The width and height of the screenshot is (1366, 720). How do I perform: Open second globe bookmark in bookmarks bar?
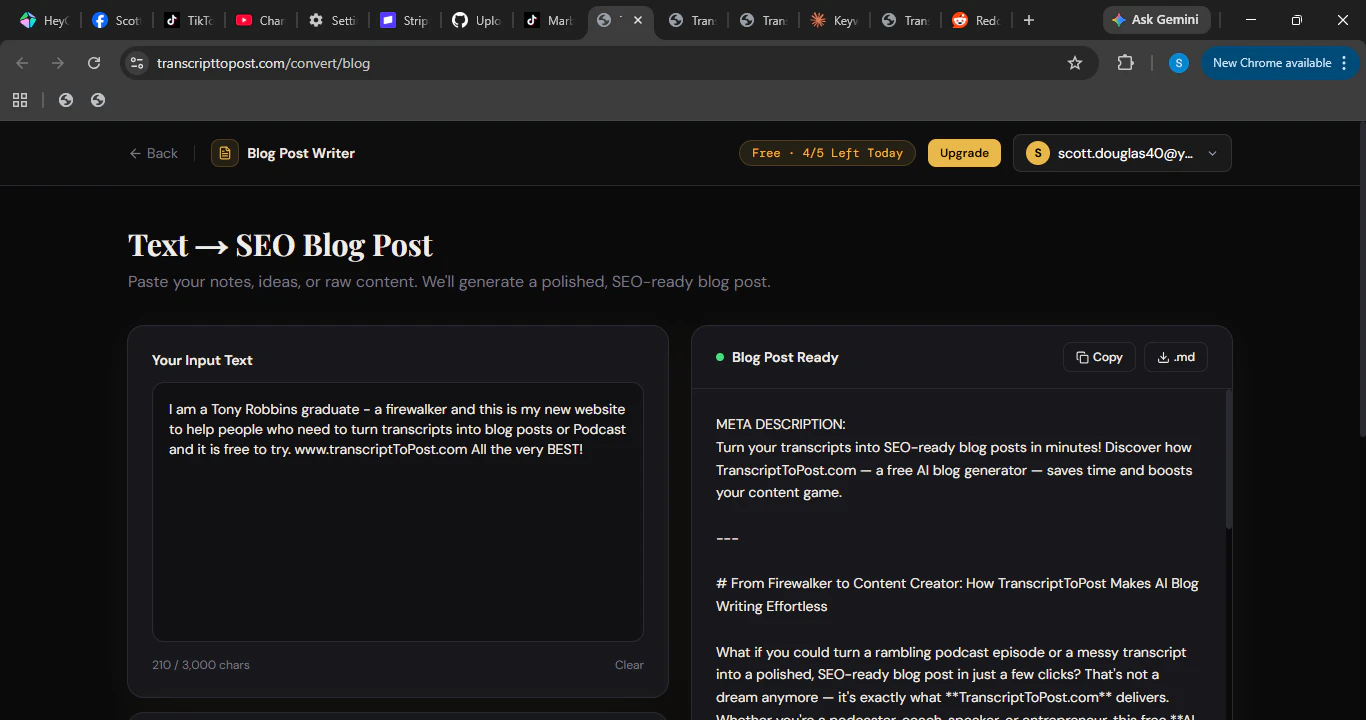coord(98,100)
